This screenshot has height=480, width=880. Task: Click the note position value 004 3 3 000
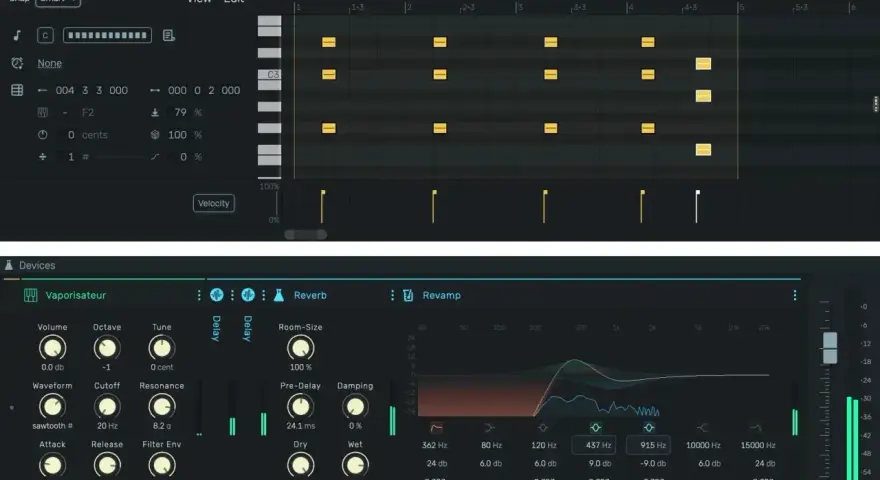(x=91, y=90)
